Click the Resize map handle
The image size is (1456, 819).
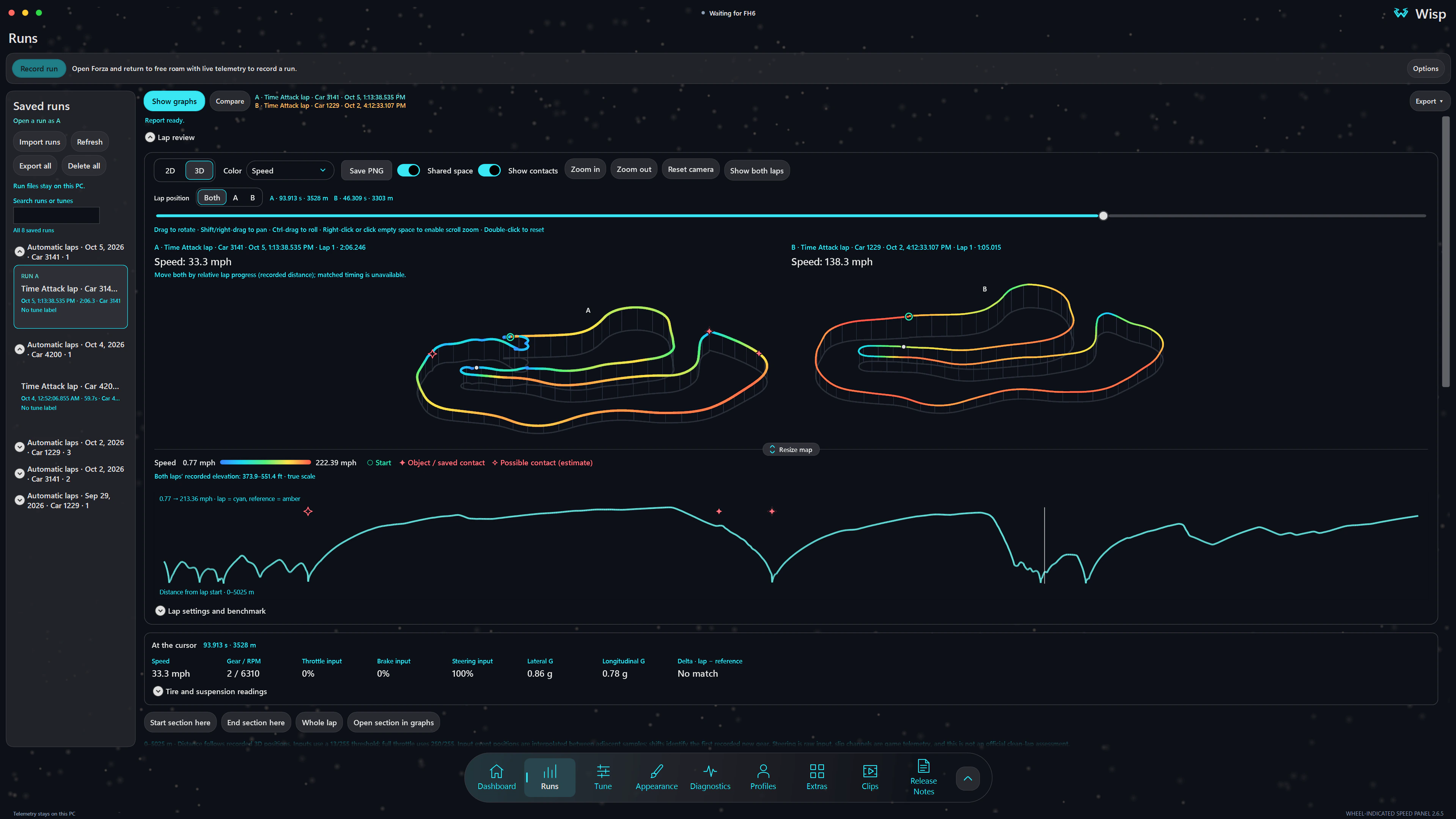click(x=790, y=450)
